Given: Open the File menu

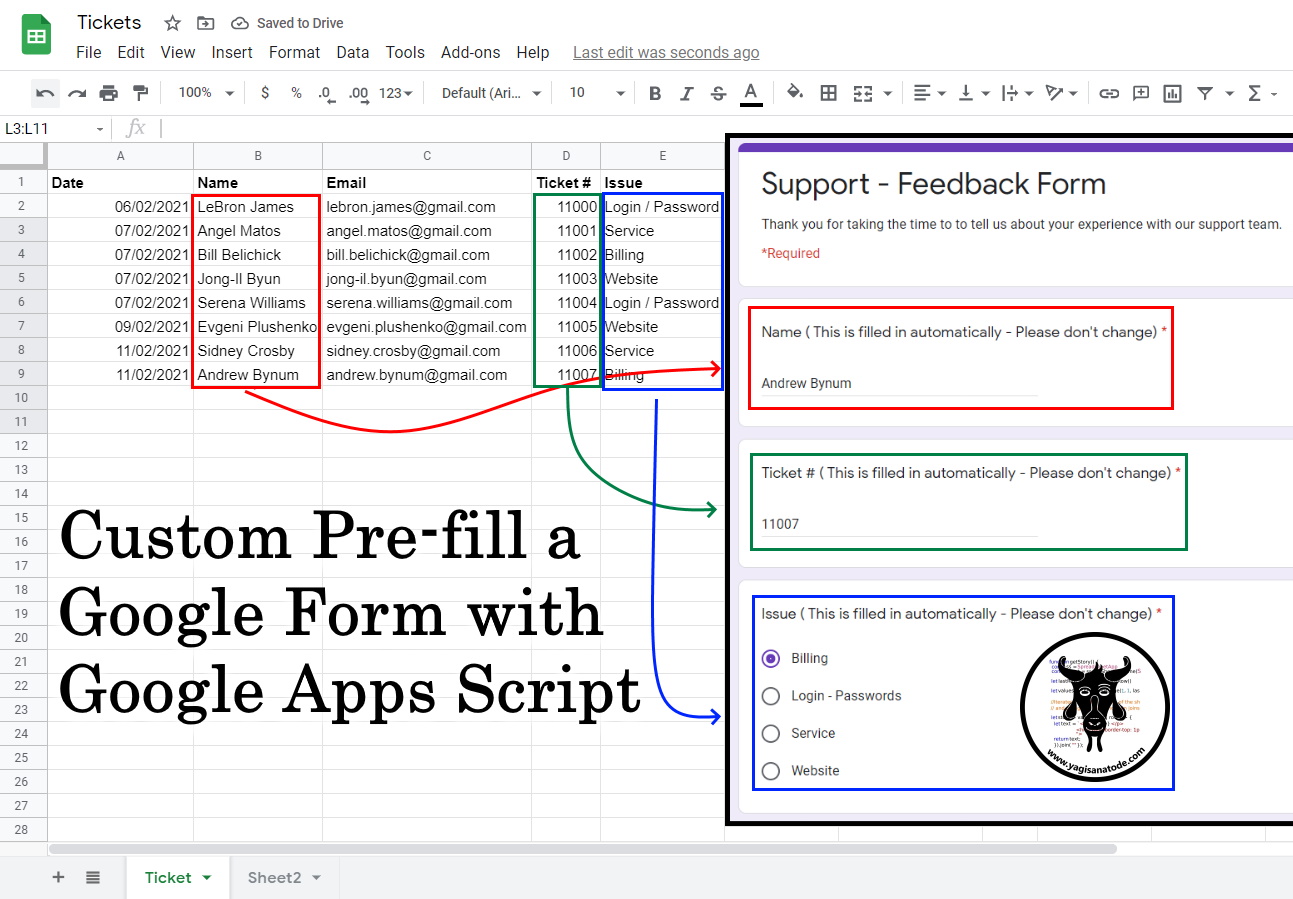Looking at the screenshot, I should pyautogui.click(x=89, y=52).
